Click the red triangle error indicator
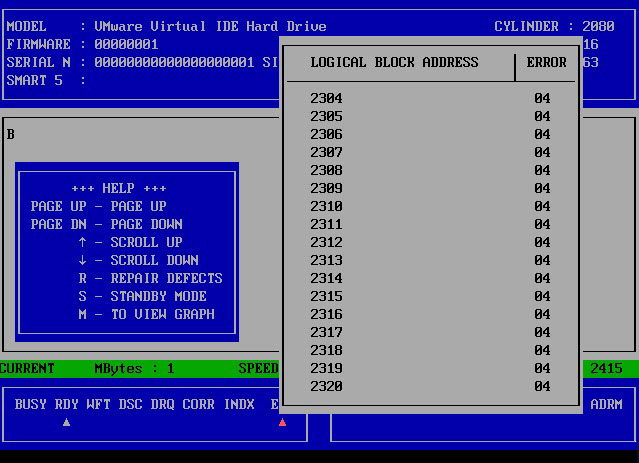The image size is (639, 463). point(282,422)
